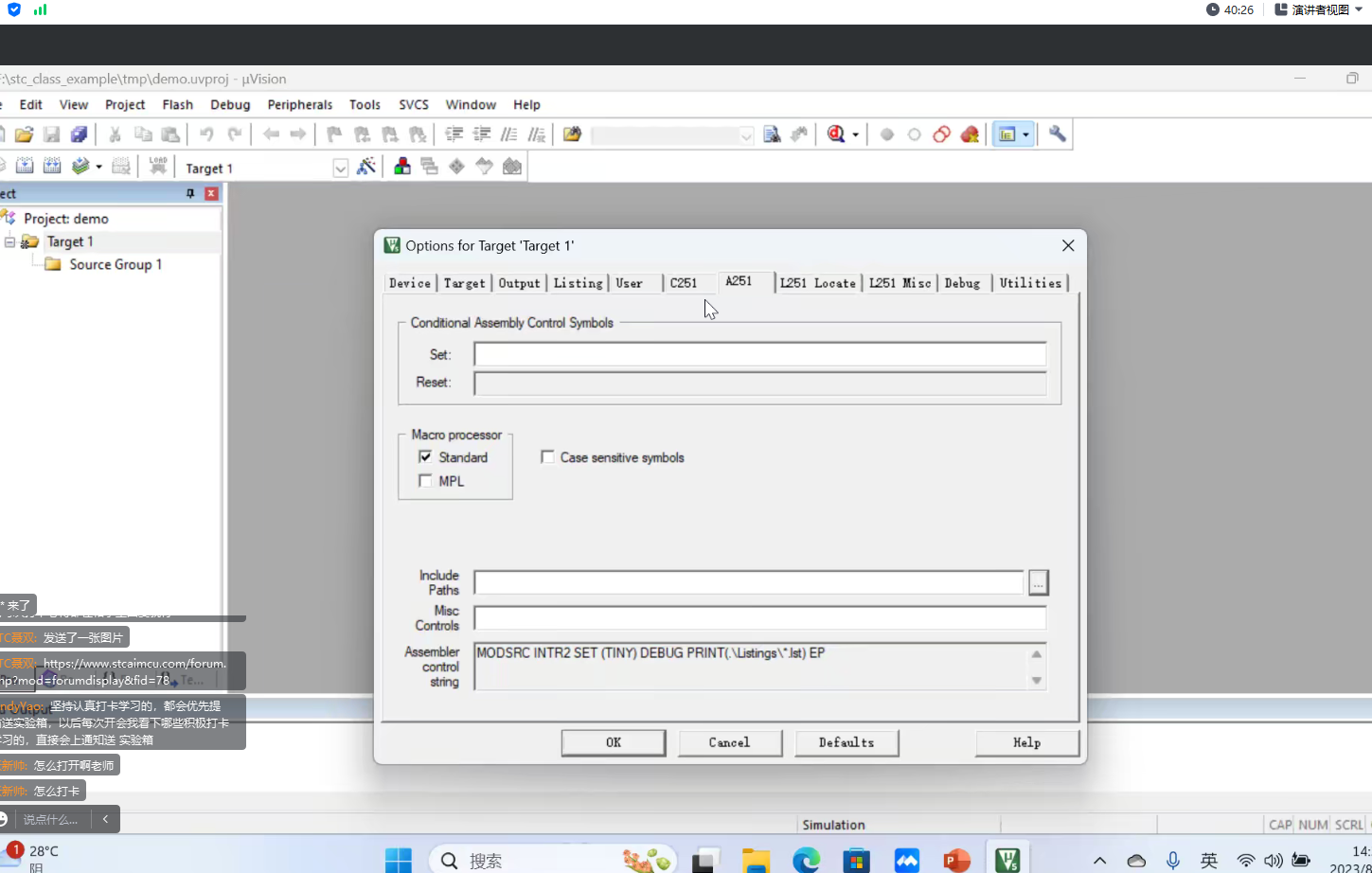1372x873 pixels.
Task: Switch to the L251 Misc tab
Action: 900,283
